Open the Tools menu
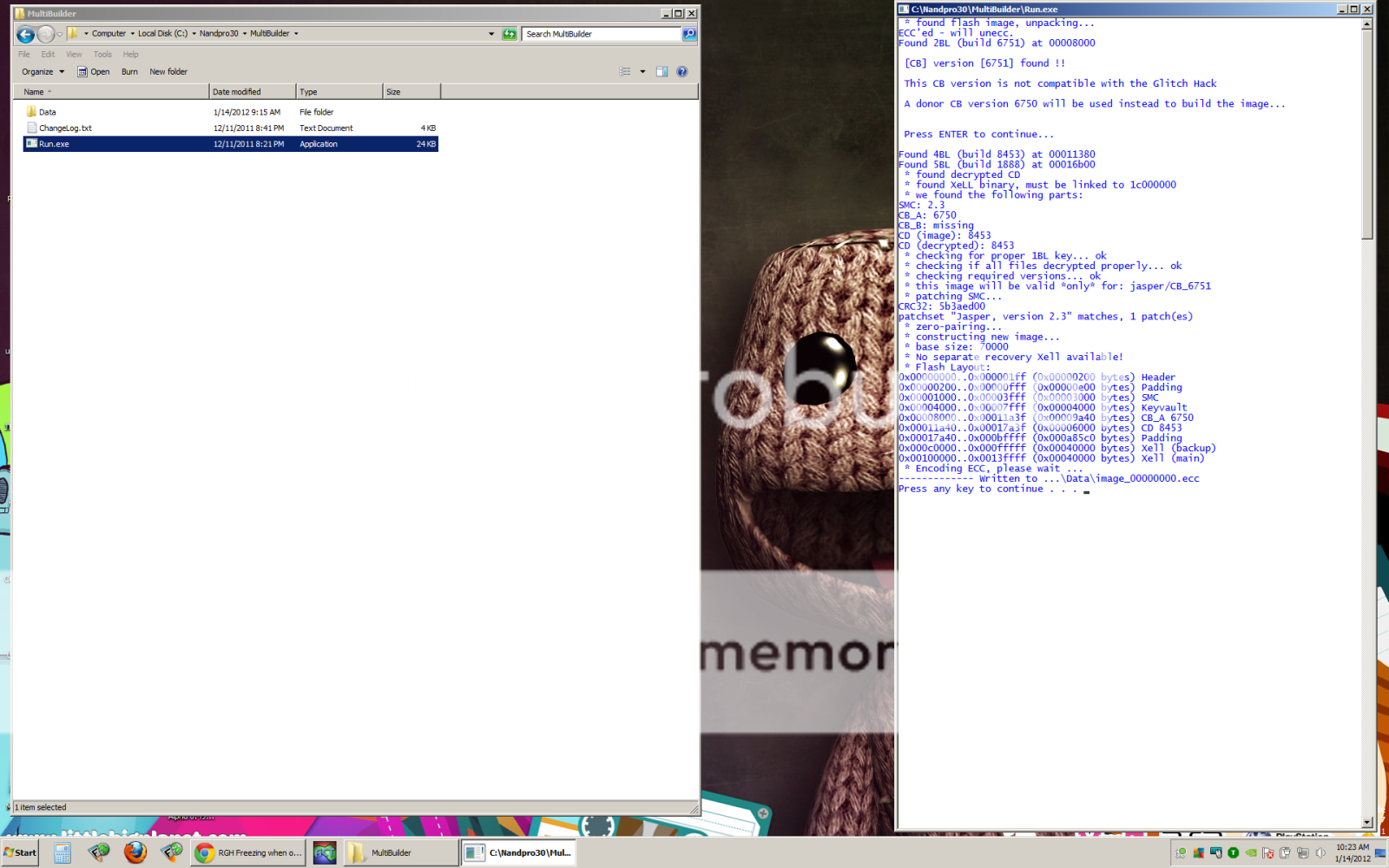This screenshot has height=868, width=1389. 102,54
